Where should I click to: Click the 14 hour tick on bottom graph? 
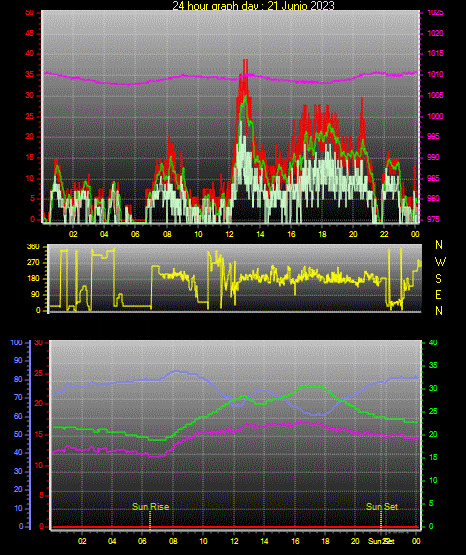[x=264, y=541]
